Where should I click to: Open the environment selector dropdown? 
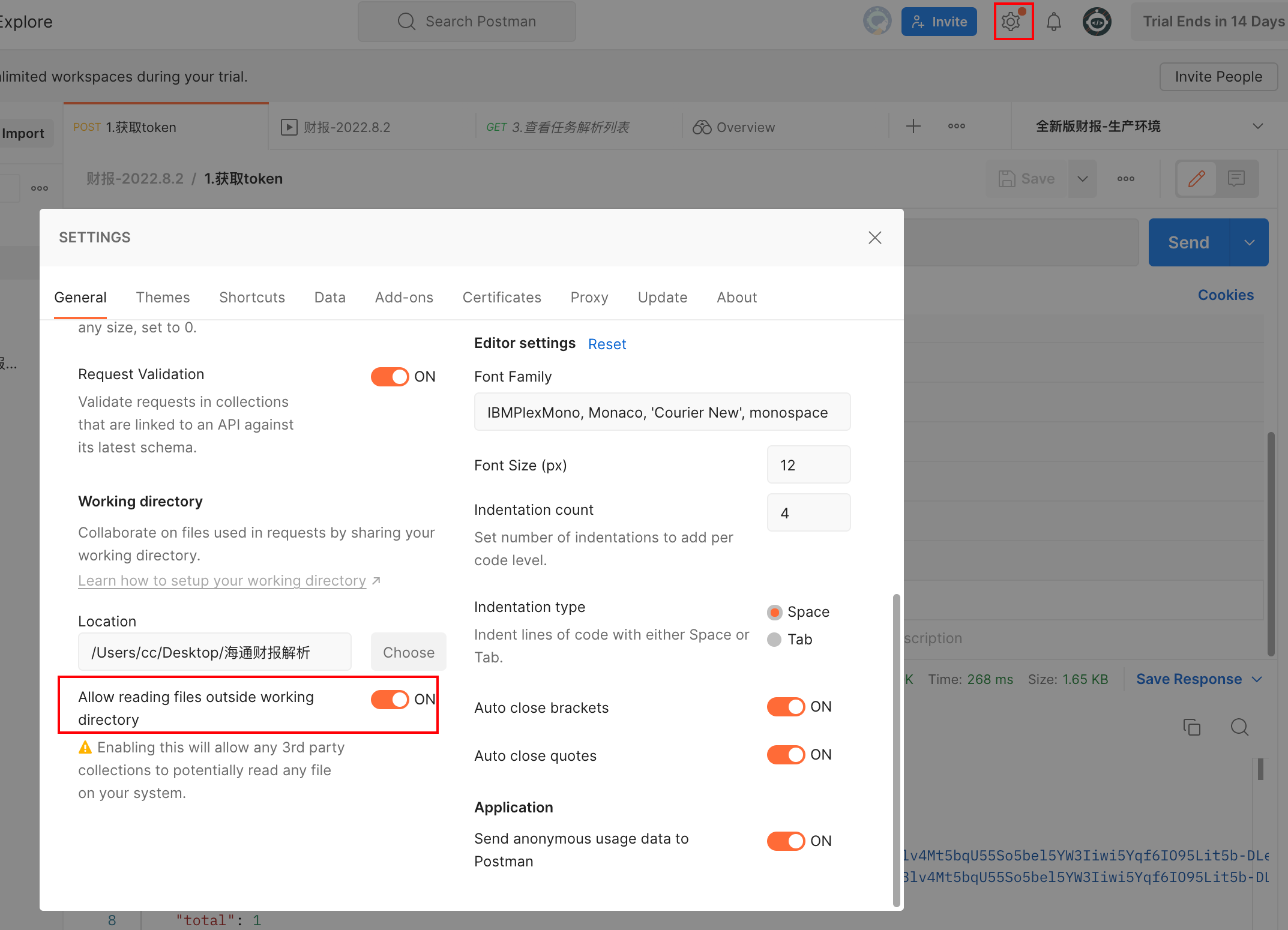pos(1257,127)
